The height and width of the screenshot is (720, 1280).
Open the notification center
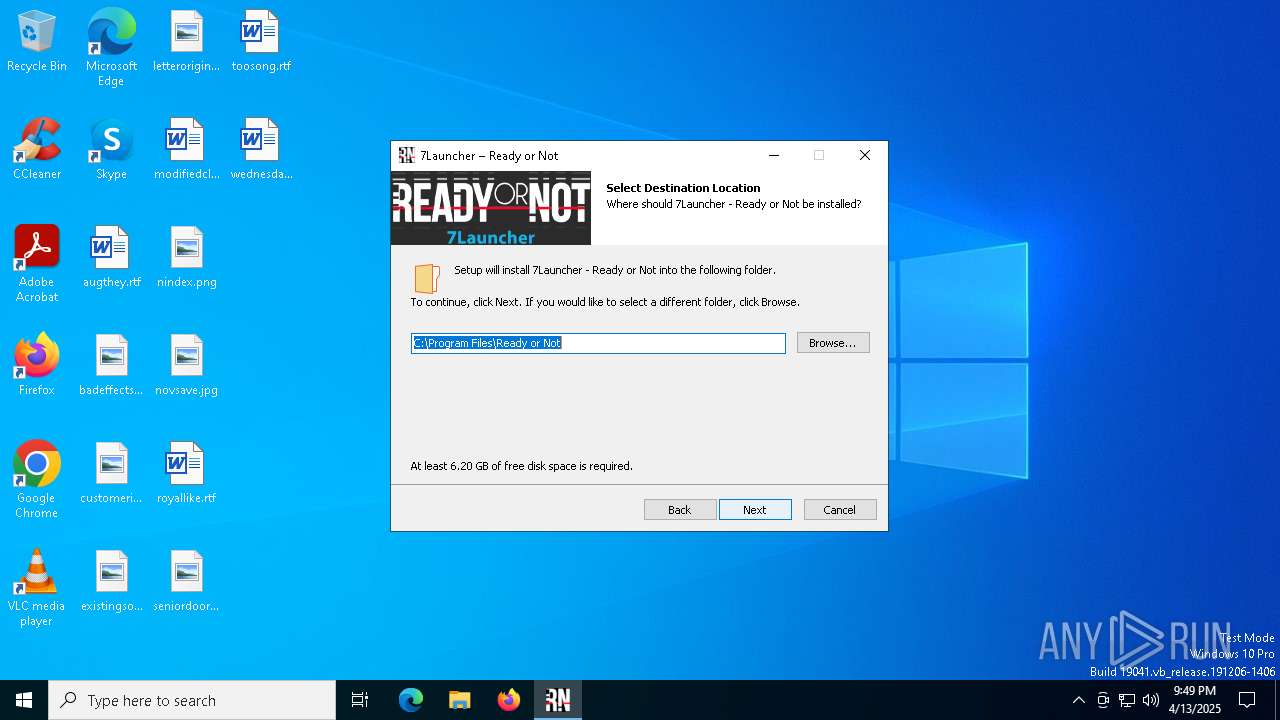pyautogui.click(x=1247, y=700)
